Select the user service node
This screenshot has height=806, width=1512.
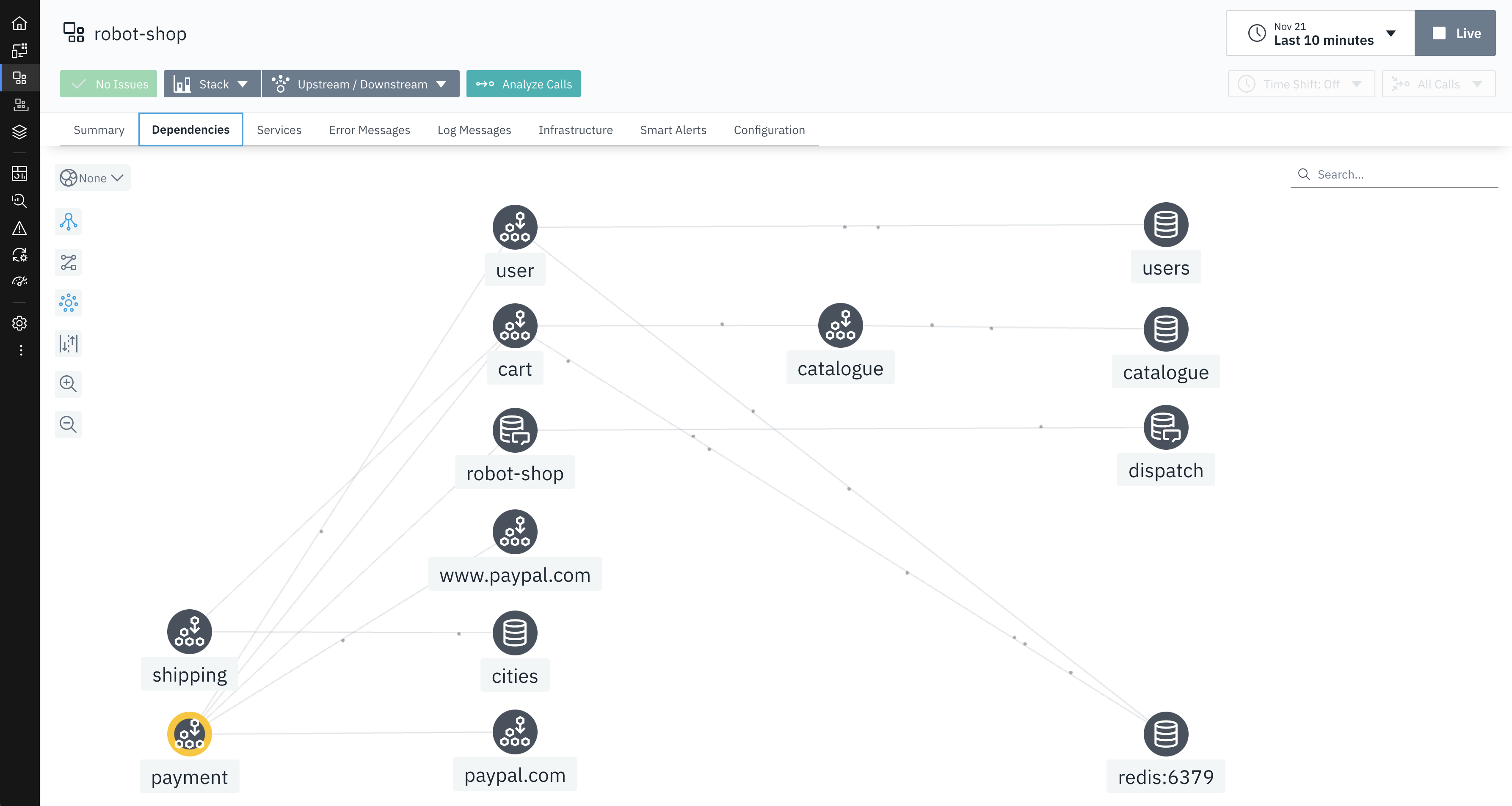(515, 227)
